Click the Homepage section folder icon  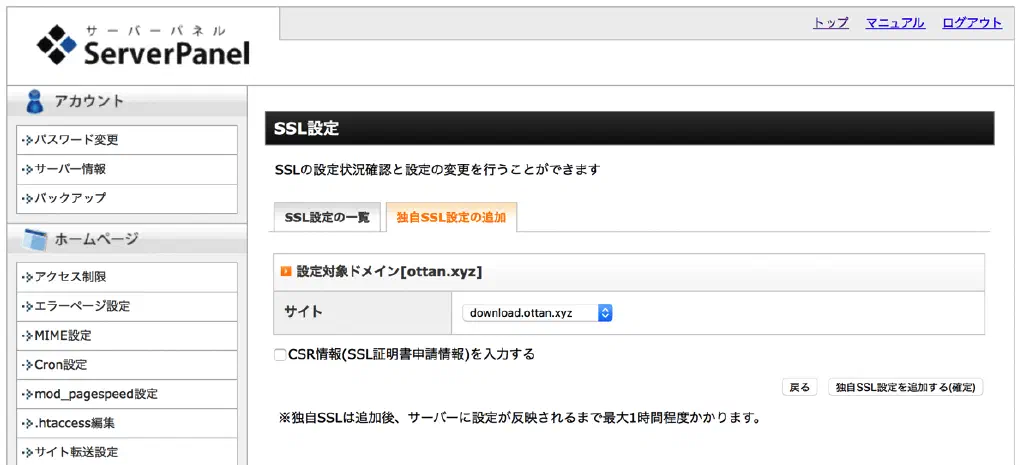[x=35, y=239]
